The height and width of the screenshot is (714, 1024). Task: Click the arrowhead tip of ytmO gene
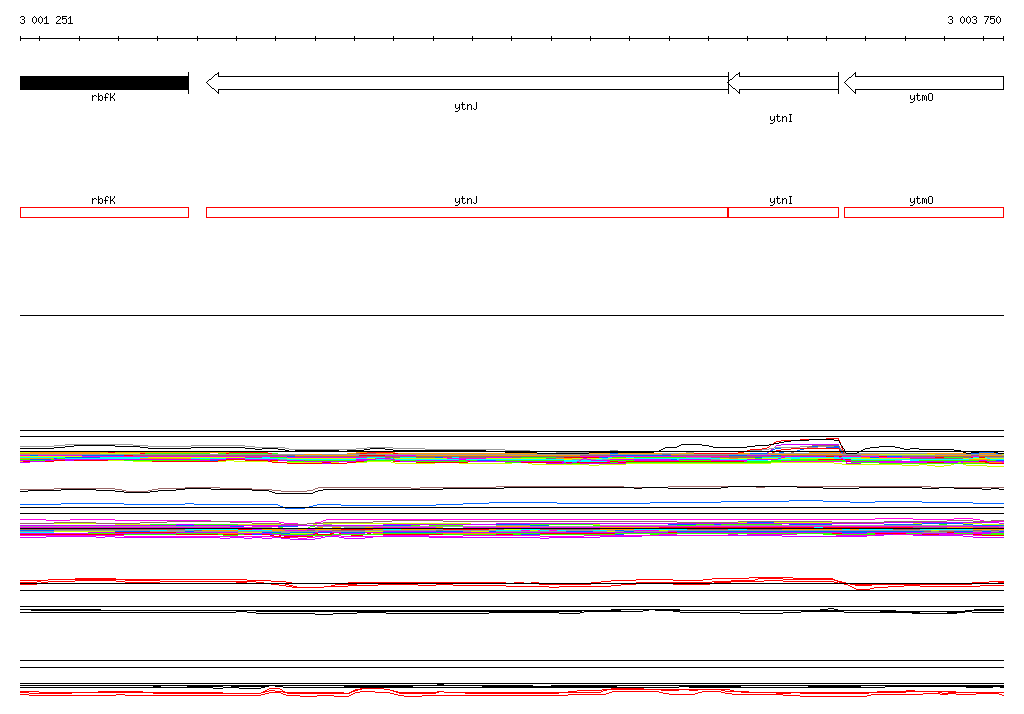click(x=846, y=83)
